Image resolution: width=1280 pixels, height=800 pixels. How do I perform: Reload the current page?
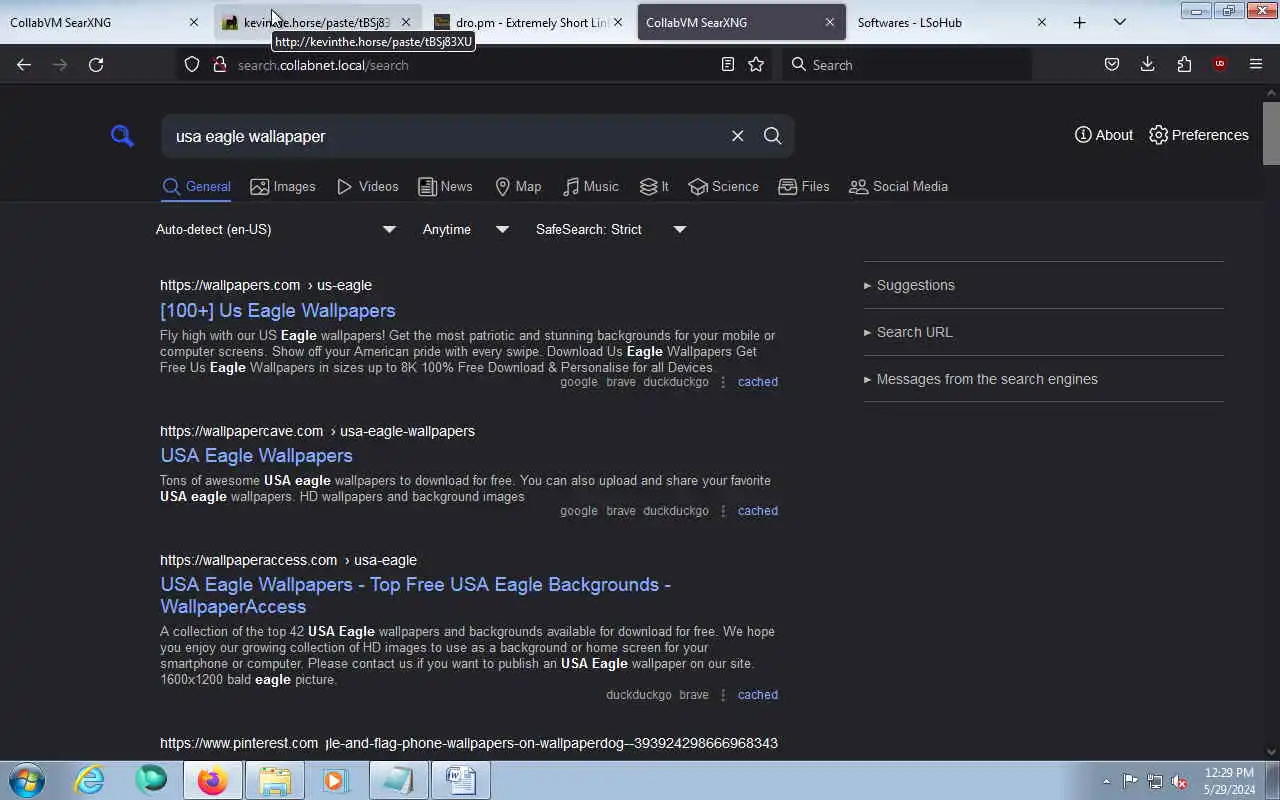[x=96, y=64]
